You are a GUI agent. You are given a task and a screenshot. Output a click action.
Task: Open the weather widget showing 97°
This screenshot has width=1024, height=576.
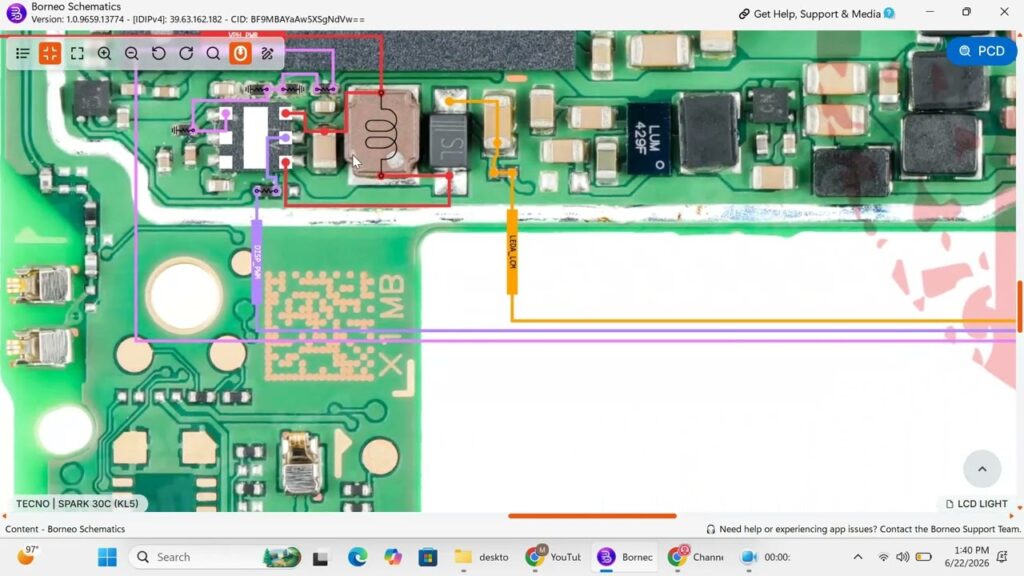point(27,556)
